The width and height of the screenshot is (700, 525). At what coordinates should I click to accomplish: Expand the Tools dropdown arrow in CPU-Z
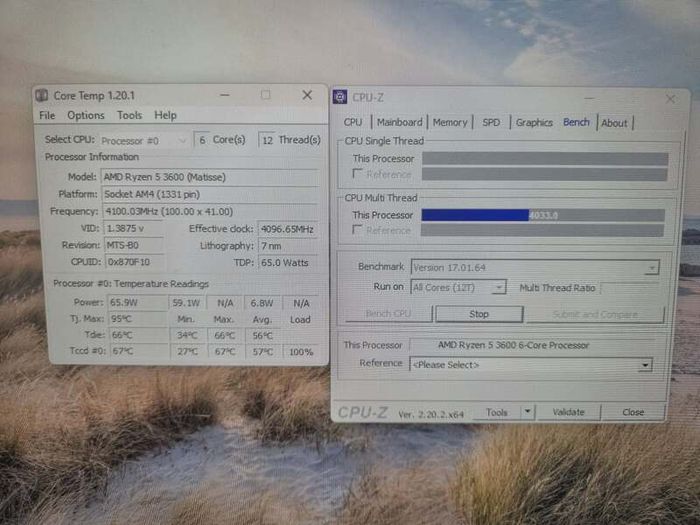pyautogui.click(x=527, y=412)
